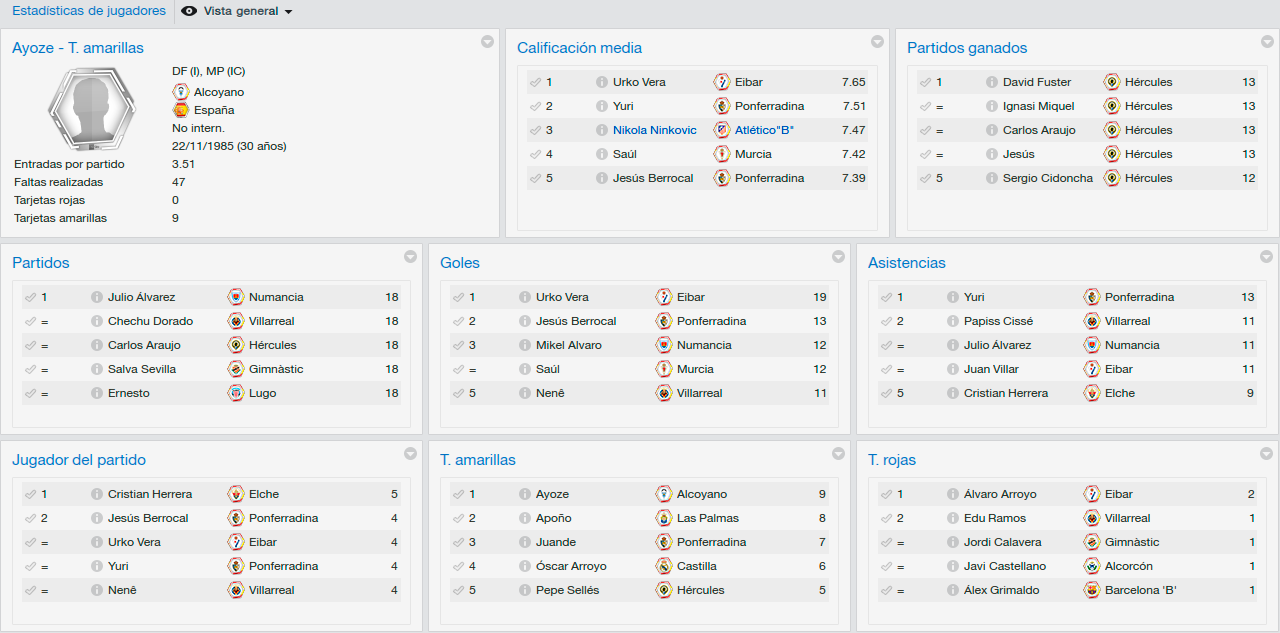
Task: Open the Estadísticas de jugadores tab
Action: [89, 11]
